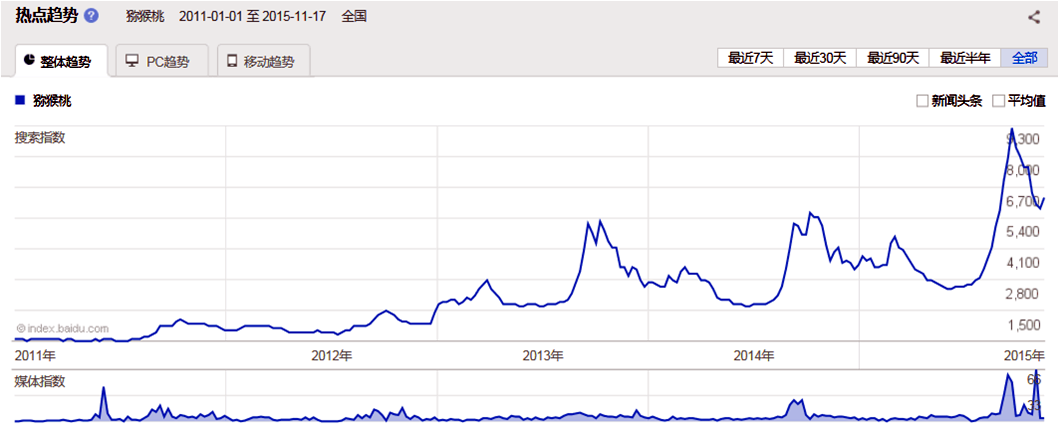This screenshot has height=431, width=1059.
Task: Select the 最近7天 time range
Action: point(750,58)
